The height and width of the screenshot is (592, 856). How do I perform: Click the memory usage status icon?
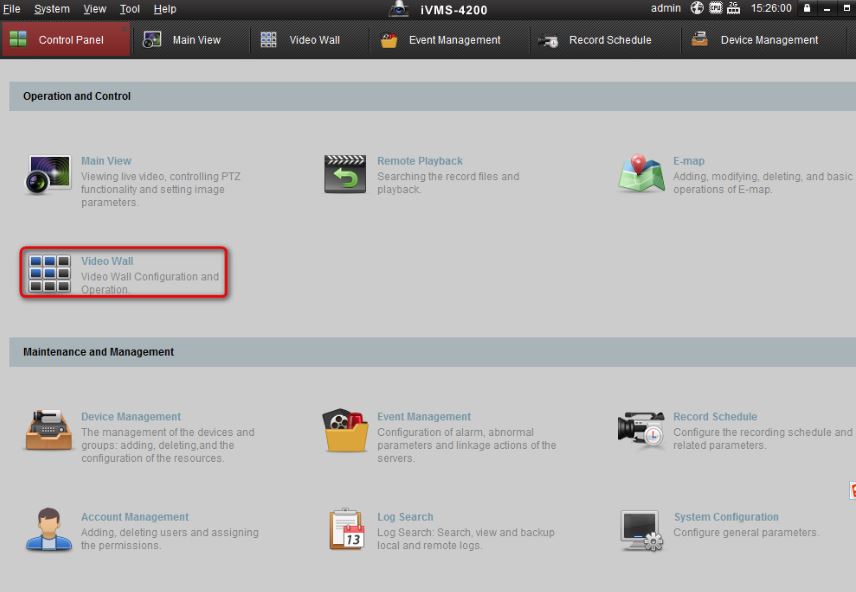[734, 8]
